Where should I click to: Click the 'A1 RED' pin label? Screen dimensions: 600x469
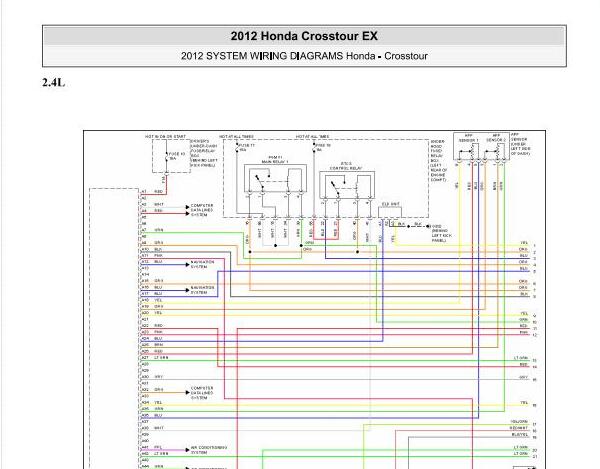[152, 191]
